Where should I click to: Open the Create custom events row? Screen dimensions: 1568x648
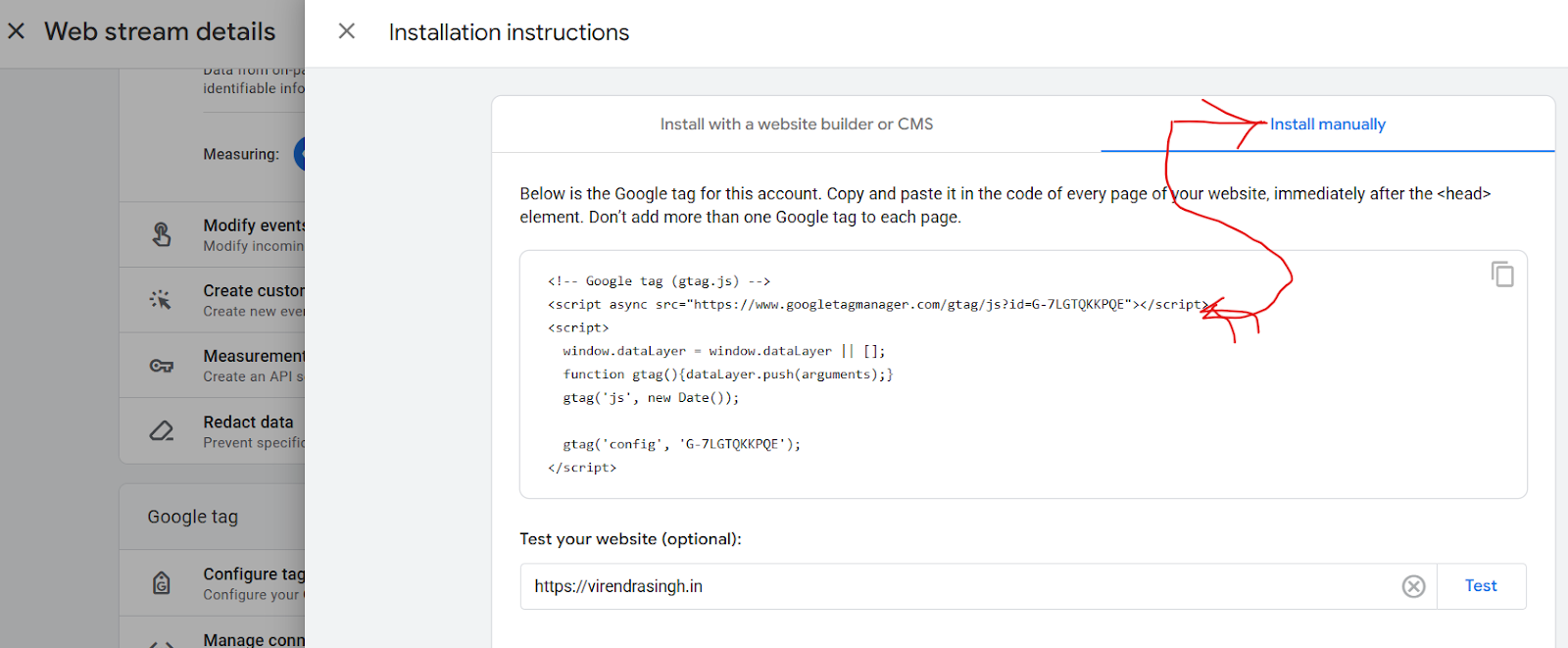(213, 300)
